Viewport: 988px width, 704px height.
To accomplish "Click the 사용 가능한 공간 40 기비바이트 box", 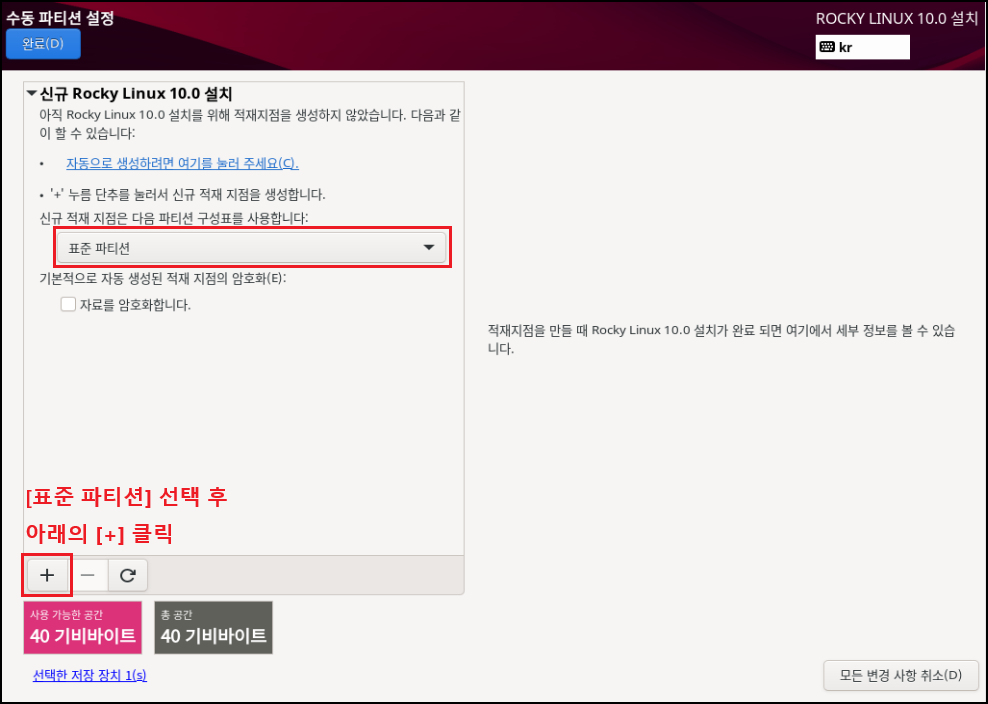I will (83, 628).
